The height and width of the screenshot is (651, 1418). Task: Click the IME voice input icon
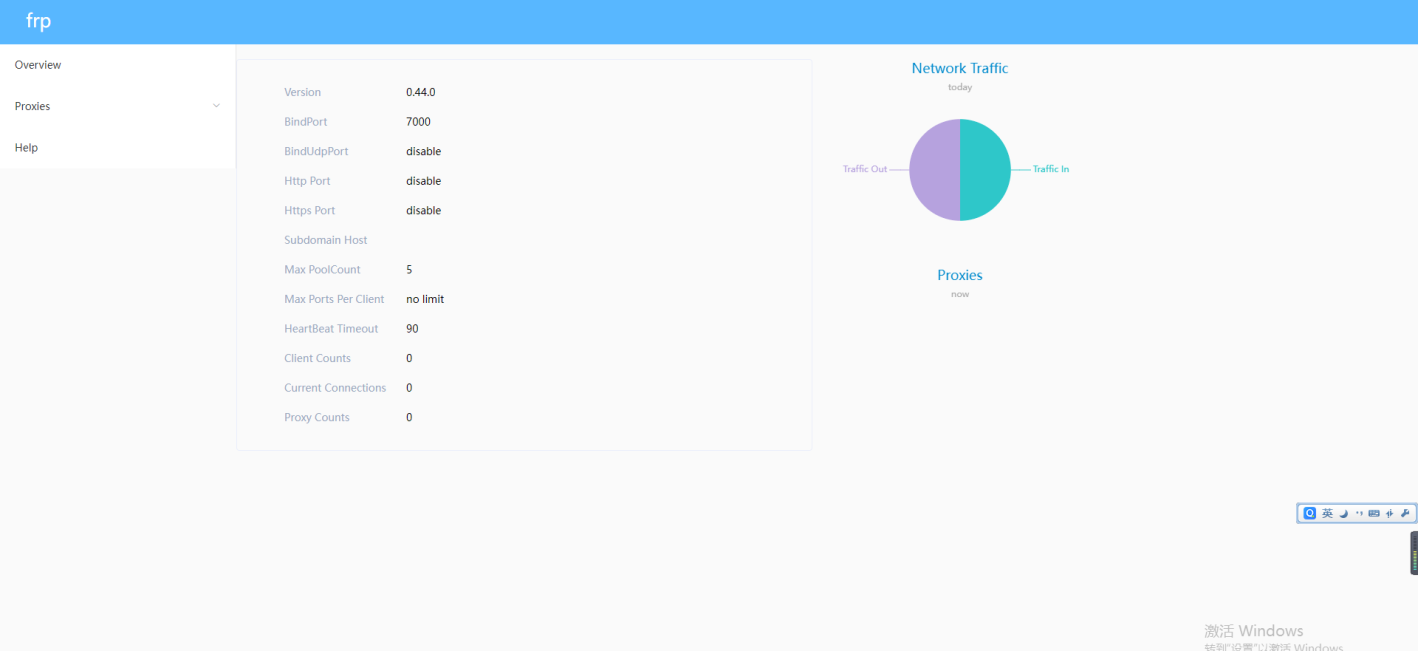1389,513
